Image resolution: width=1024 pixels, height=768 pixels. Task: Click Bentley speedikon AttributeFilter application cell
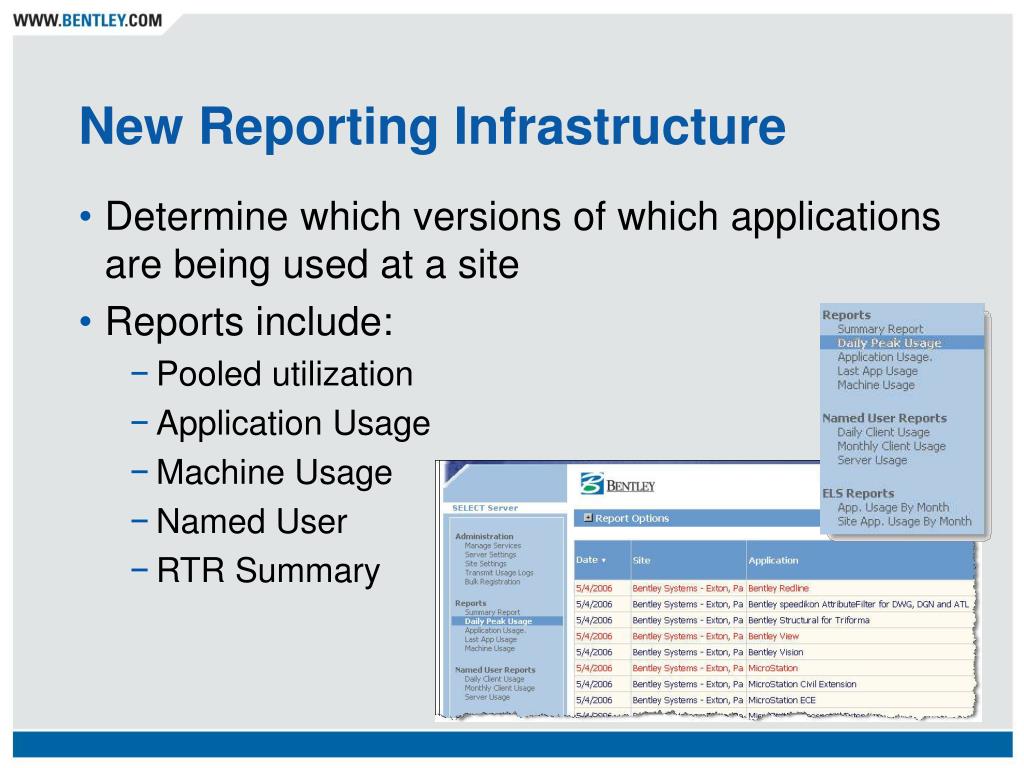click(858, 605)
